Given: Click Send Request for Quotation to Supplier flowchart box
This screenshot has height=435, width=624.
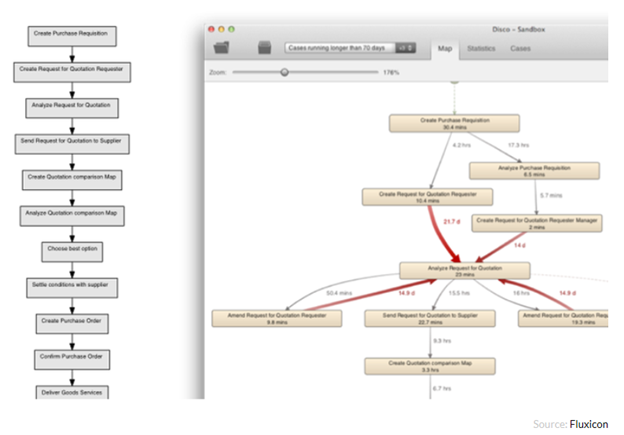Looking at the screenshot, I should point(72,144).
